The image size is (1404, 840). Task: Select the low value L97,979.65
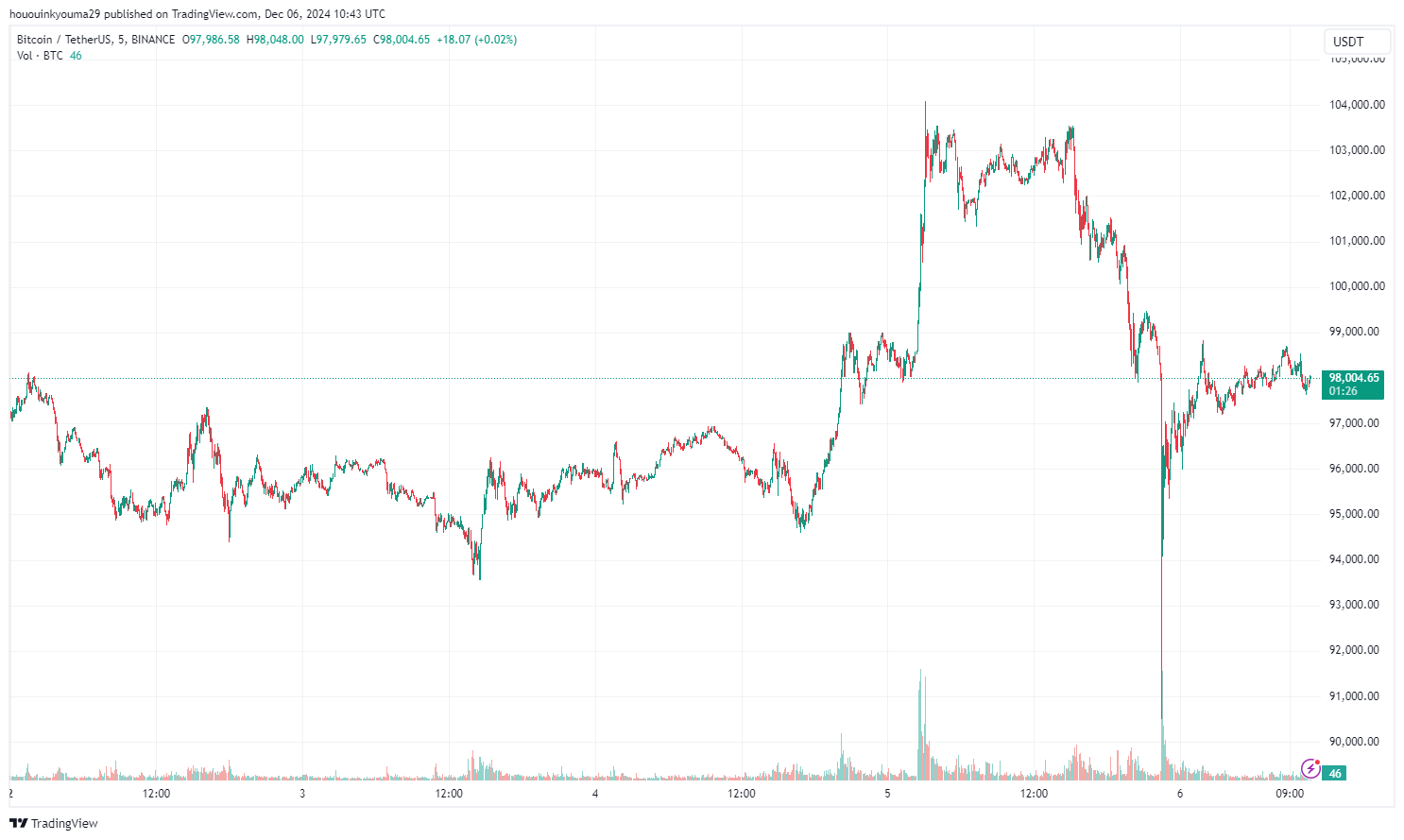point(338,40)
